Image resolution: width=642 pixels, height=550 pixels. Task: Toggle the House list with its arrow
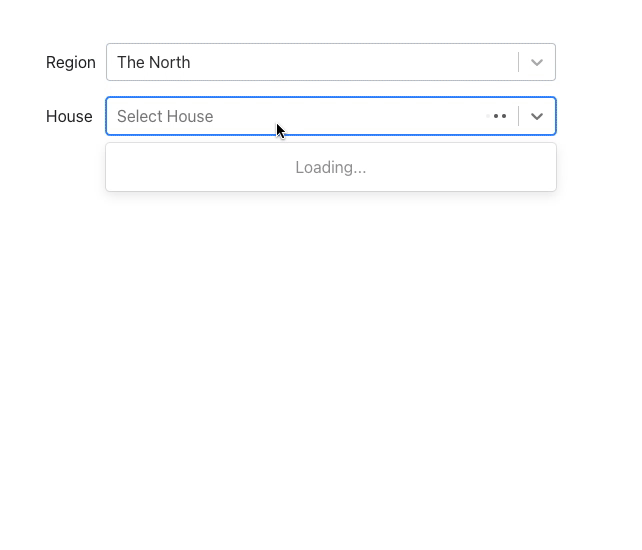point(537,116)
